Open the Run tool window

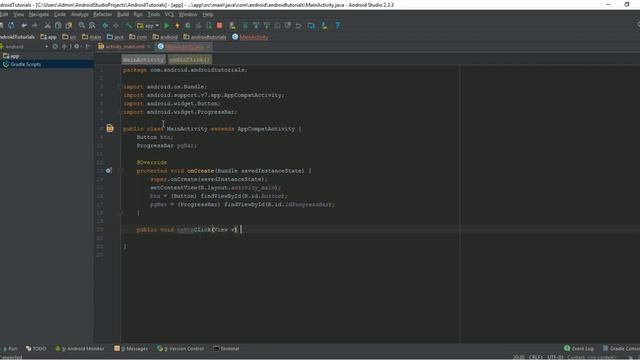pos(10,349)
